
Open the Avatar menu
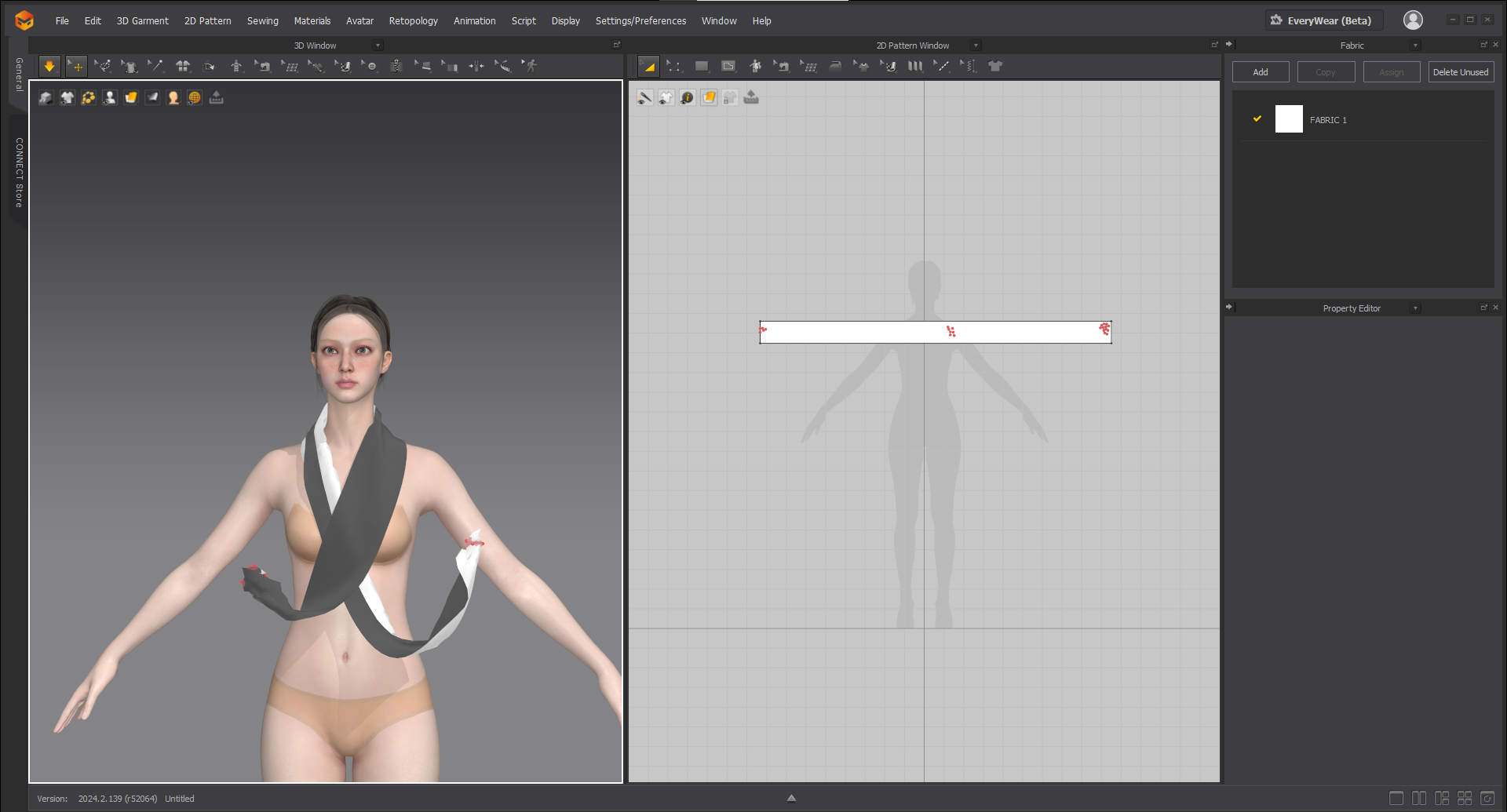coord(359,21)
